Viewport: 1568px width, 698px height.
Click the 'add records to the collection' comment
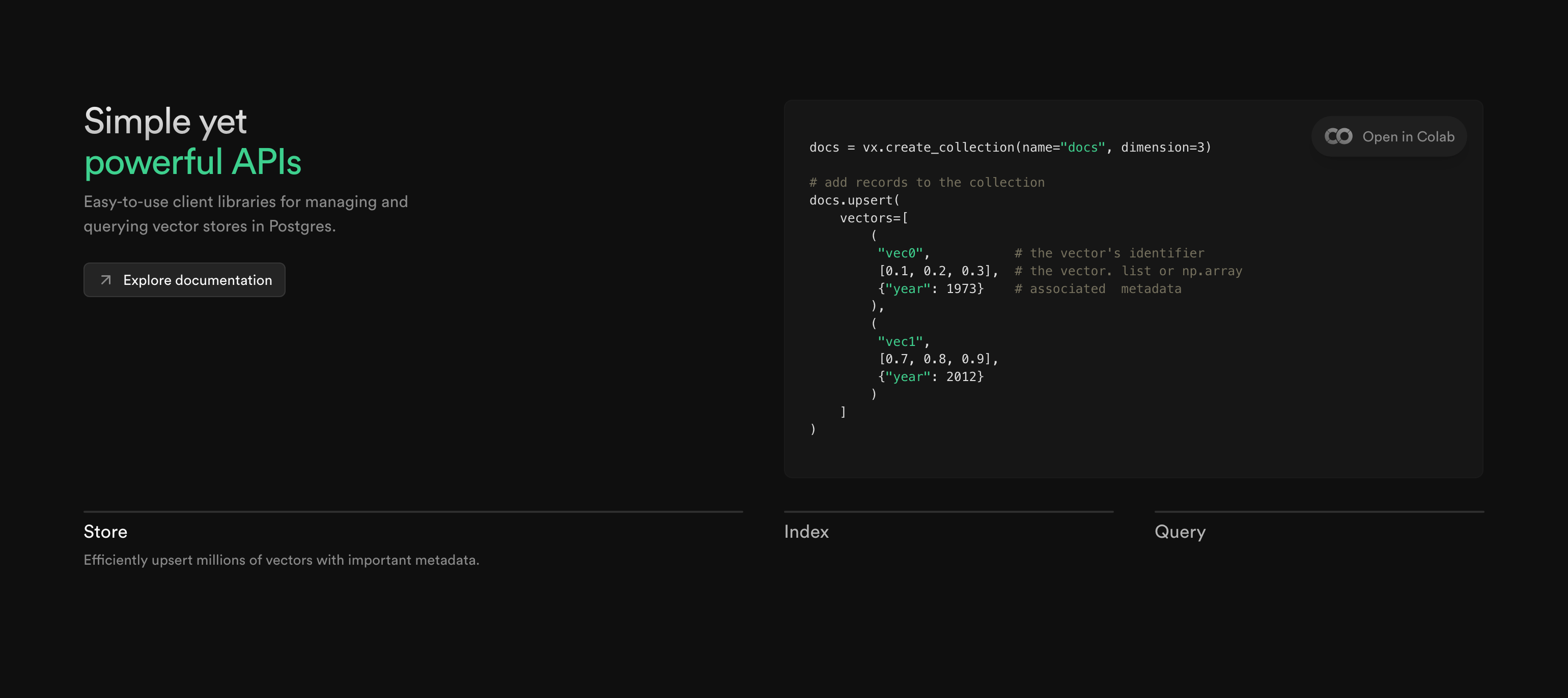(927, 183)
